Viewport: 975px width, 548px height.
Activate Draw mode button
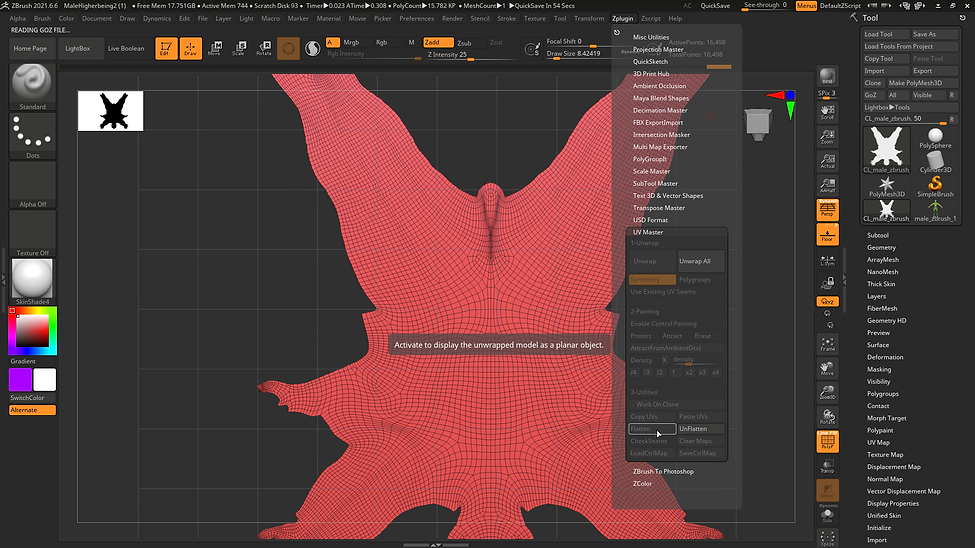[x=190, y=48]
